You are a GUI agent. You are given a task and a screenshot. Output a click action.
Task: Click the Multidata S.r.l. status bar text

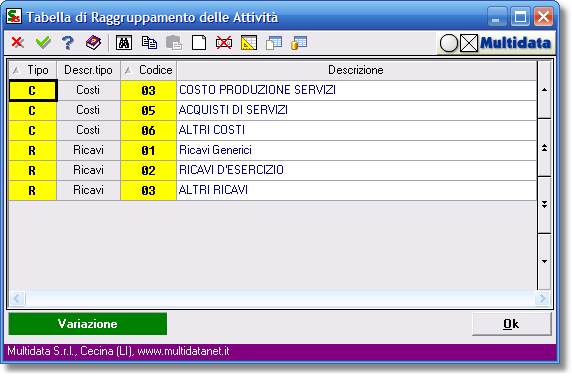click(x=118, y=351)
